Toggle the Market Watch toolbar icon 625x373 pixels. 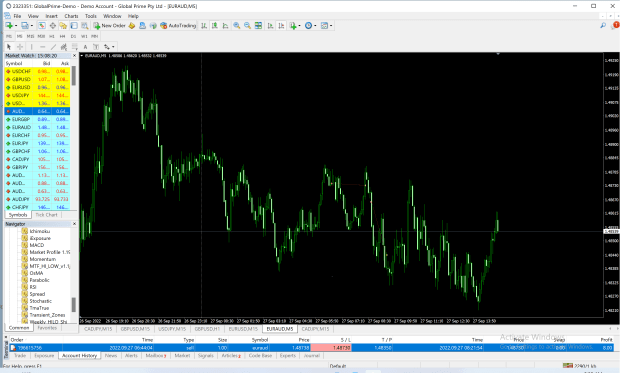[x=42, y=26]
